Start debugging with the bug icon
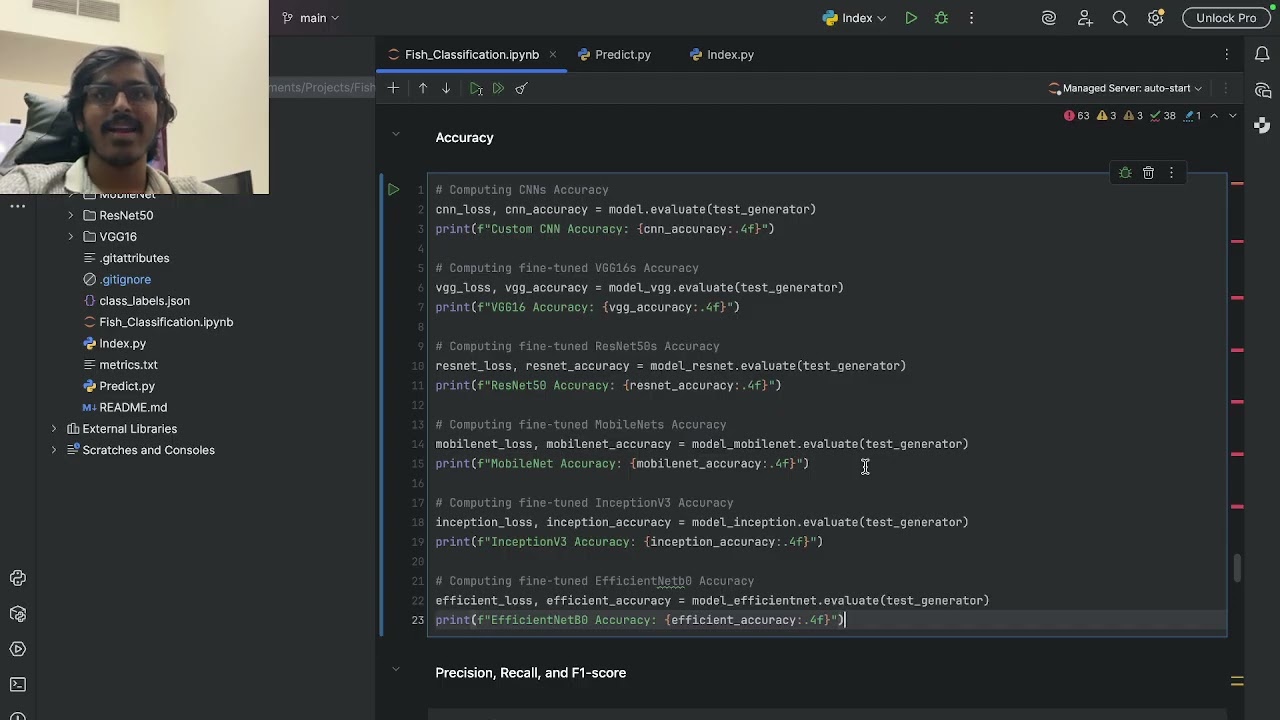 (x=941, y=18)
